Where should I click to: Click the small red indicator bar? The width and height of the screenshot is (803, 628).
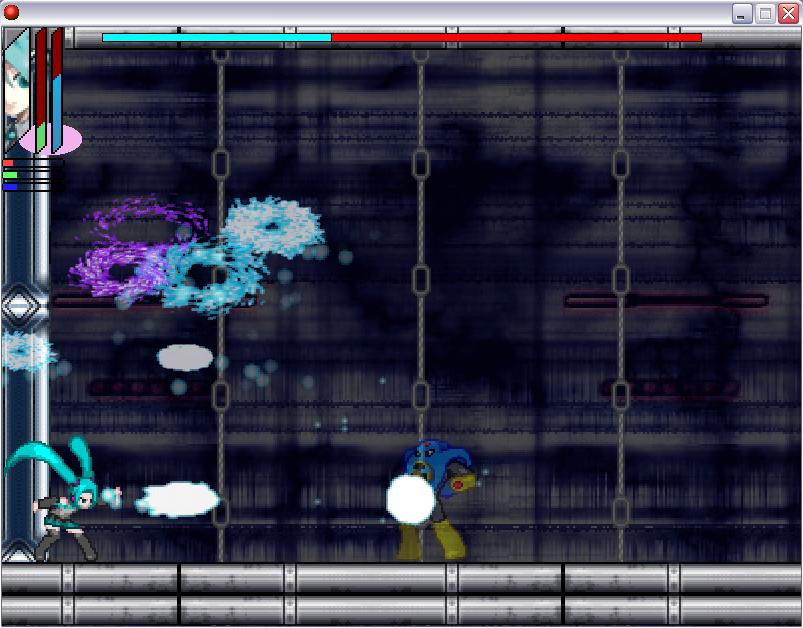(x=8, y=163)
